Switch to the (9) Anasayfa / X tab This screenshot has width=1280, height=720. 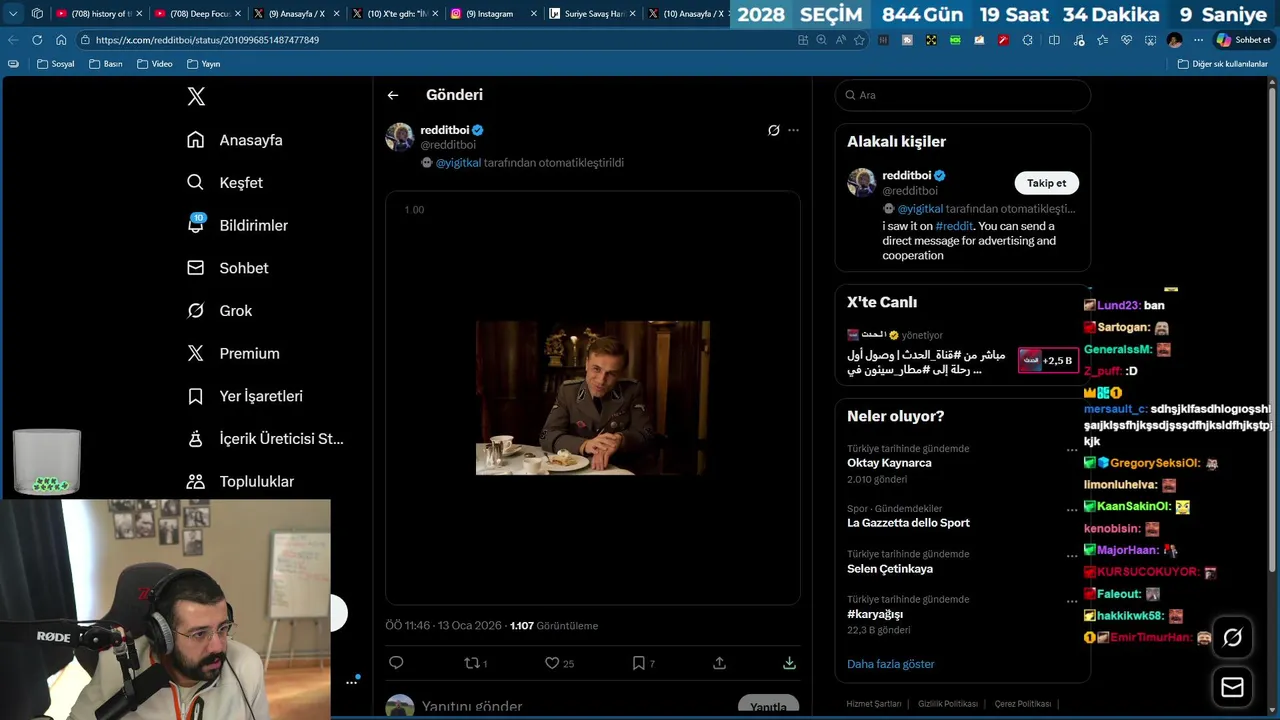295,14
